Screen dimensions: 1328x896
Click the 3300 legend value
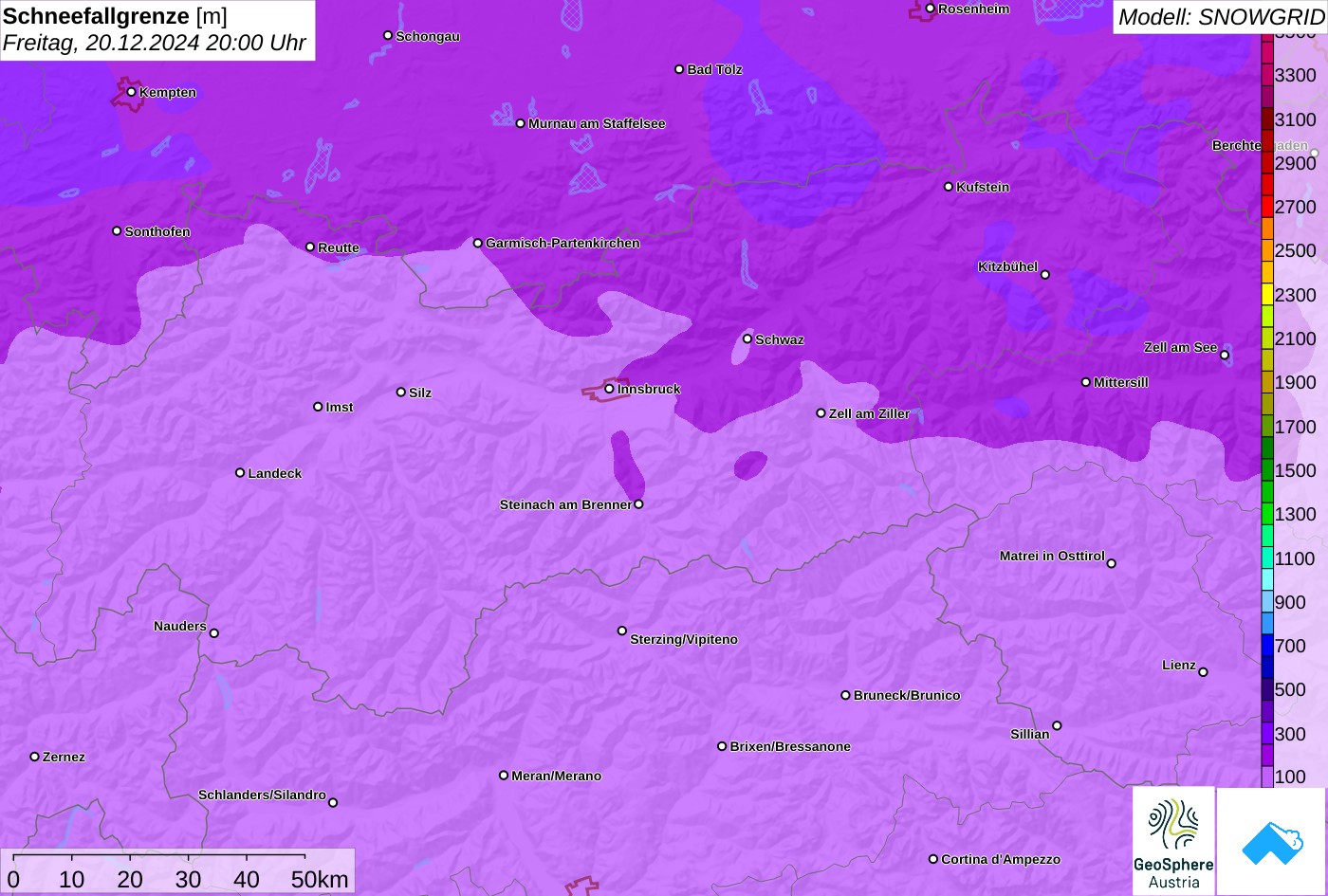1296,75
